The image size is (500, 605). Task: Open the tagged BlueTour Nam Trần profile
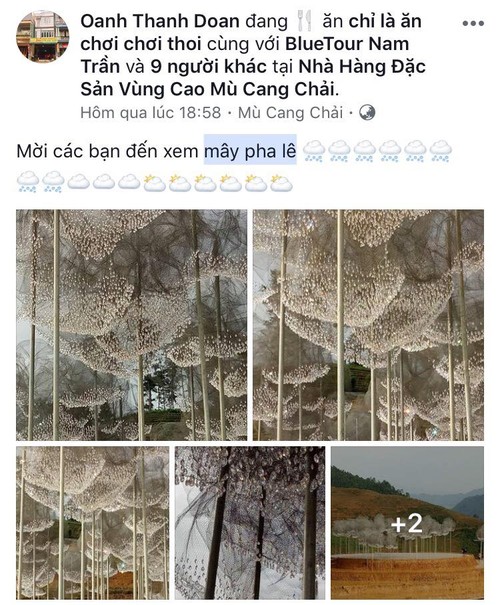point(245,55)
